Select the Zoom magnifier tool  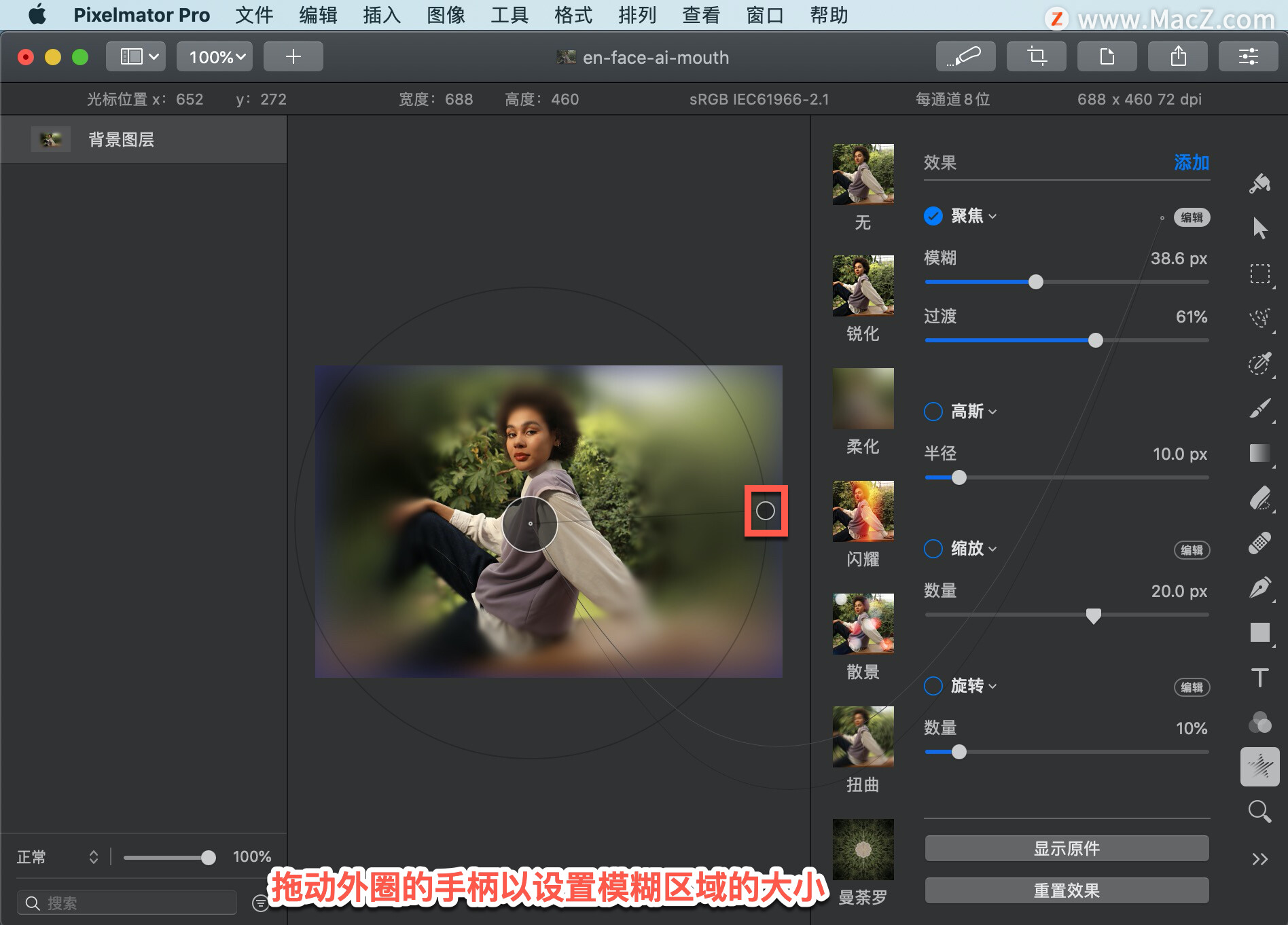(x=1259, y=811)
